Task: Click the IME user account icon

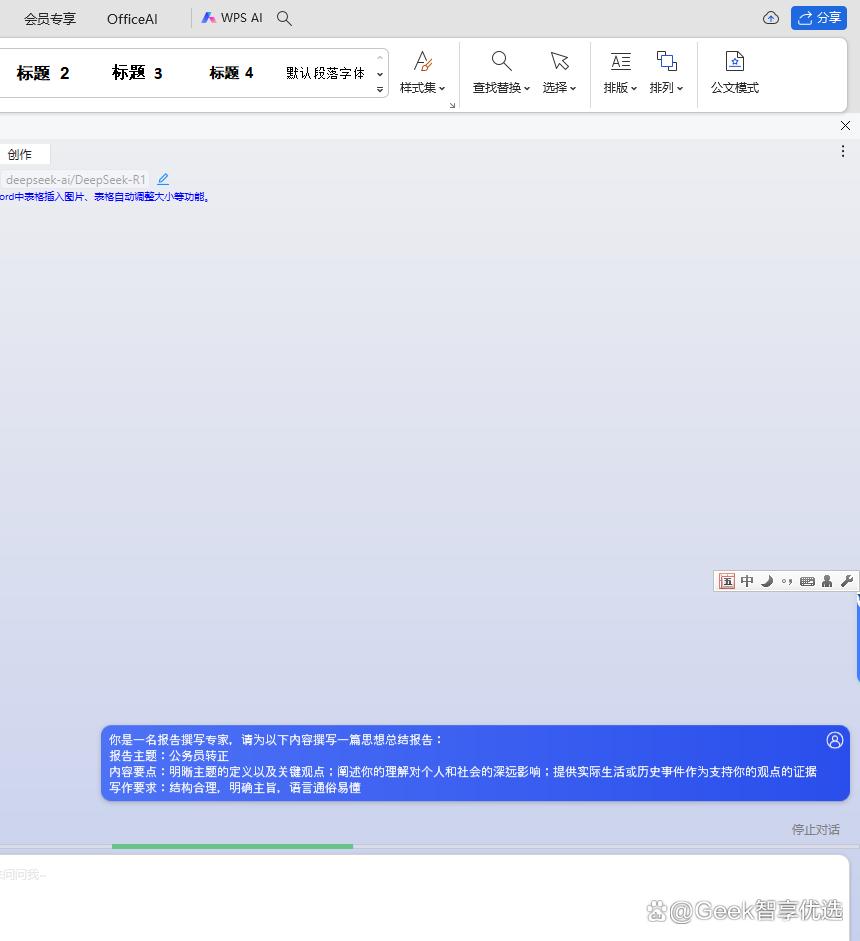Action: tap(827, 581)
